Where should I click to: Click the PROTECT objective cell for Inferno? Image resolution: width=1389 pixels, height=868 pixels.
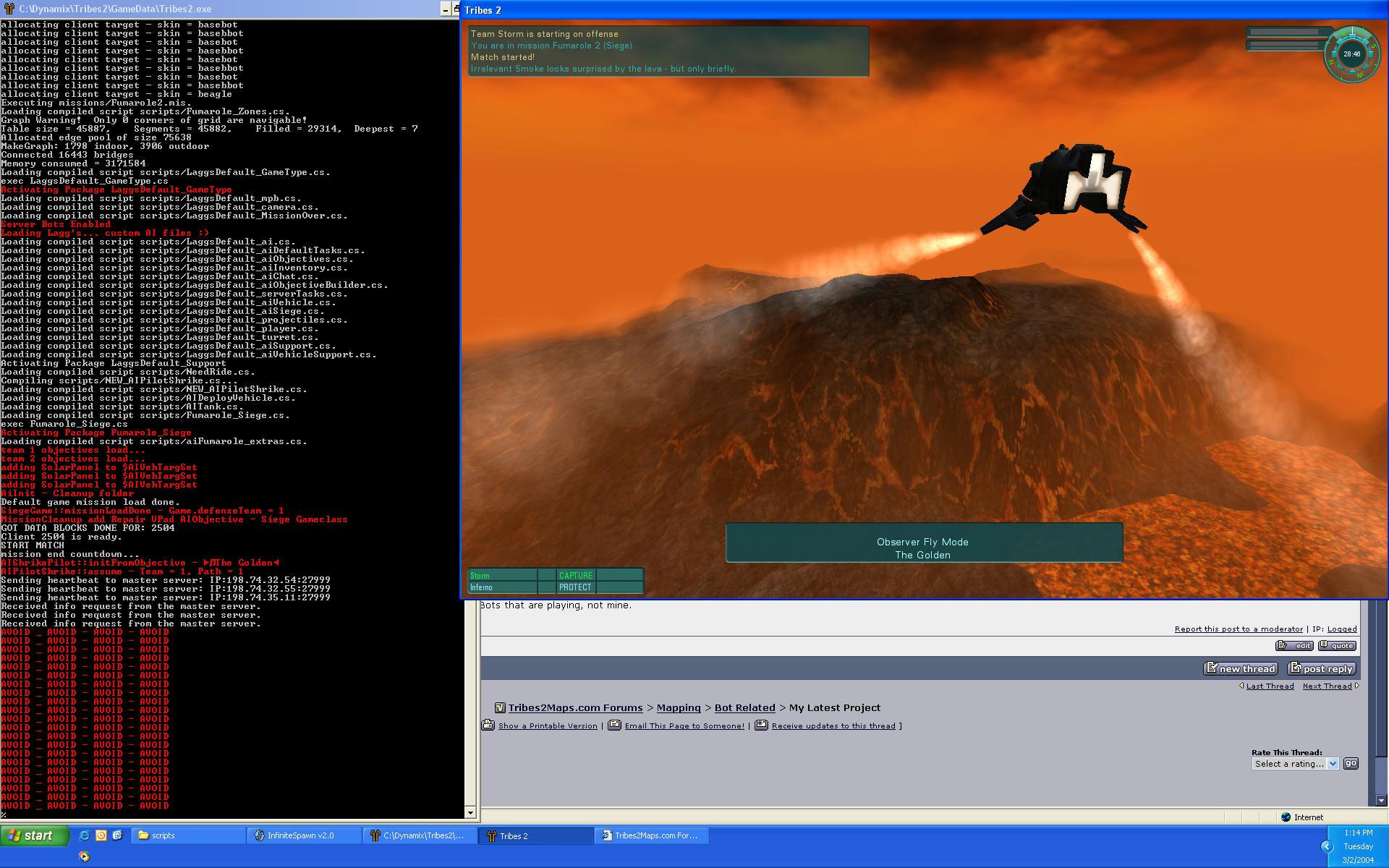pyautogui.click(x=575, y=587)
